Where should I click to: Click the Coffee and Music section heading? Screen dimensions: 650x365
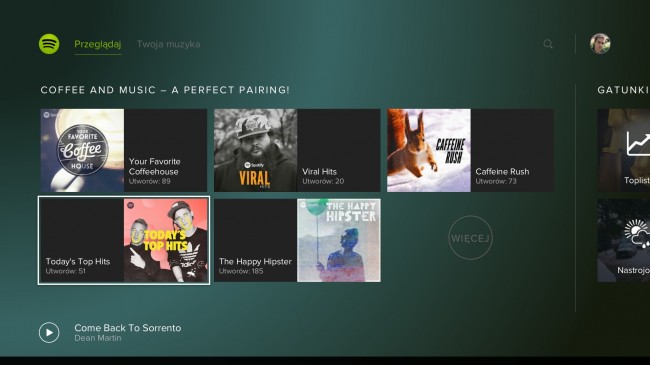pyautogui.click(x=165, y=90)
